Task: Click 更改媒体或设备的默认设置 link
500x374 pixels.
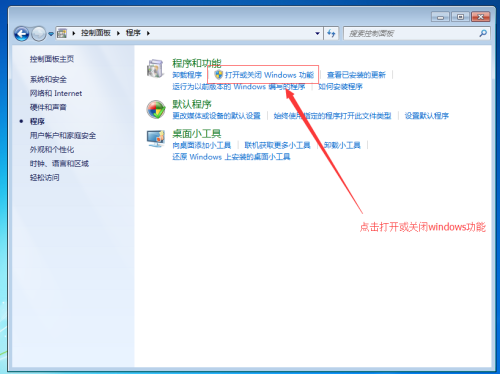Action: coord(216,116)
